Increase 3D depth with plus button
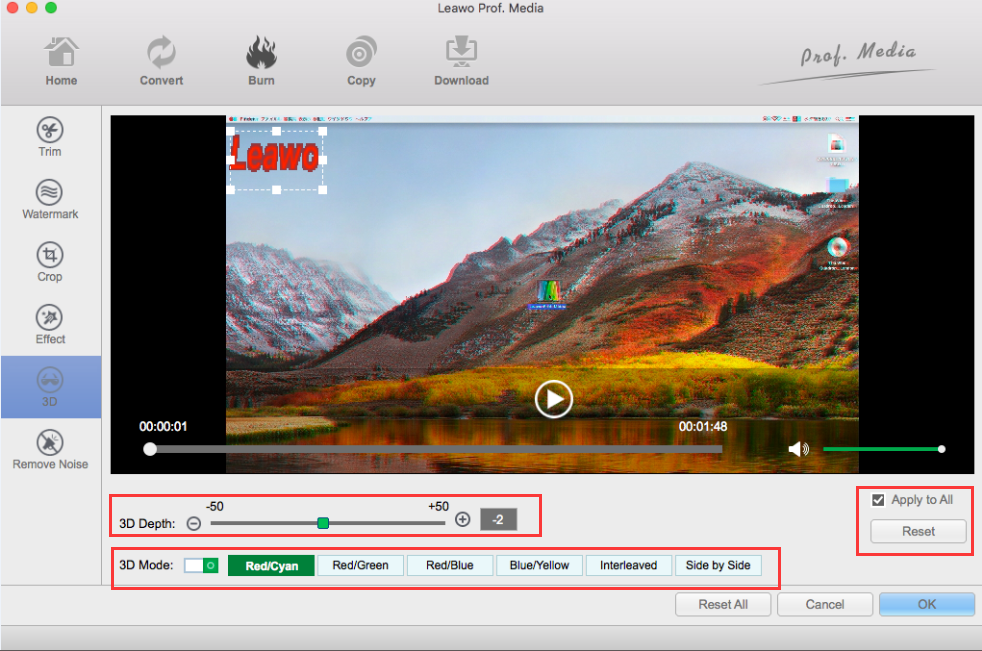982x651 pixels. coord(462,520)
